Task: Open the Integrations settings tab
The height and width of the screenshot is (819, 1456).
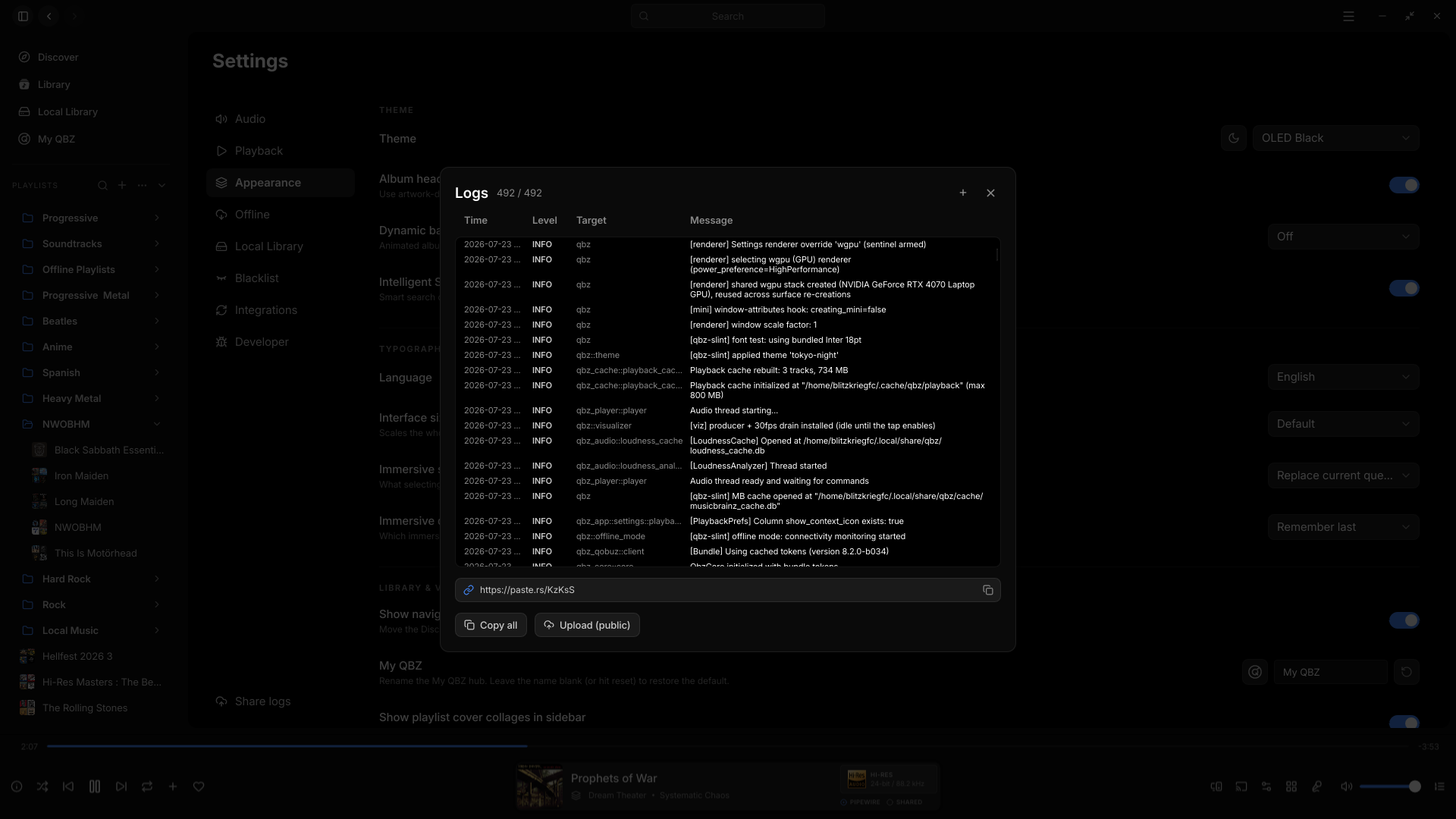Action: point(281,310)
